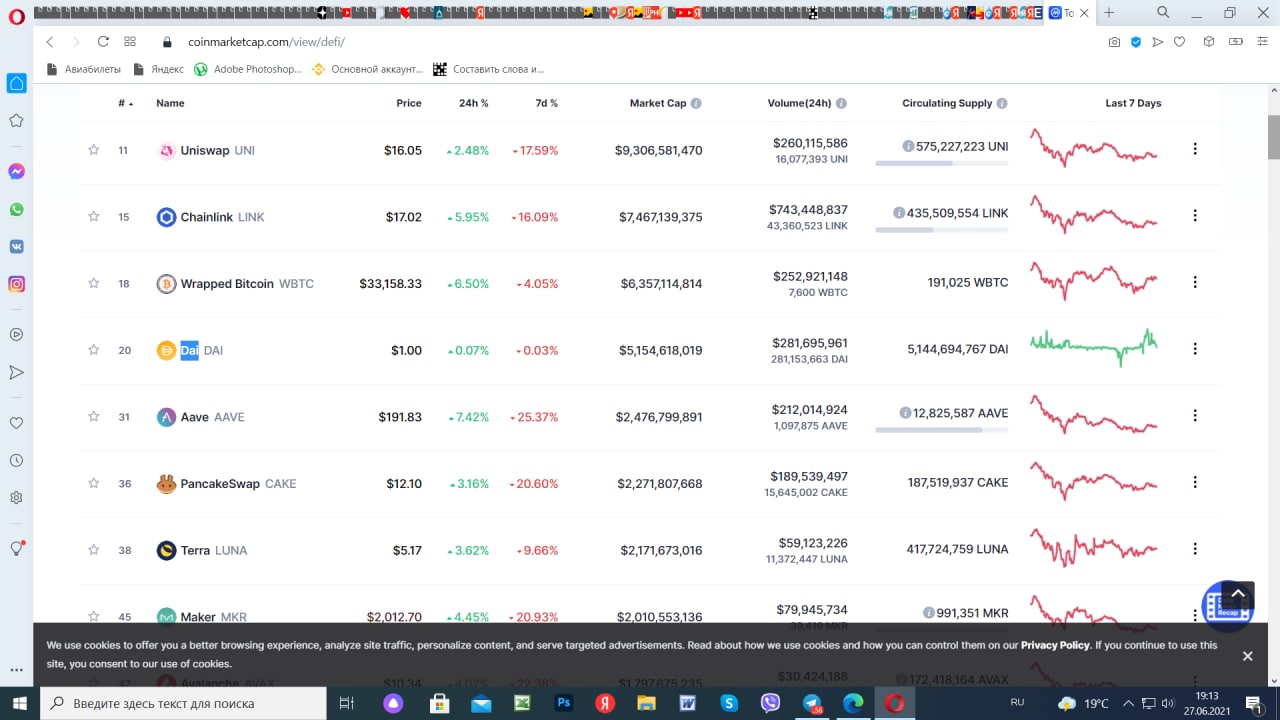Open the Chainlink coin page link
1280x720 pixels.
[210, 216]
